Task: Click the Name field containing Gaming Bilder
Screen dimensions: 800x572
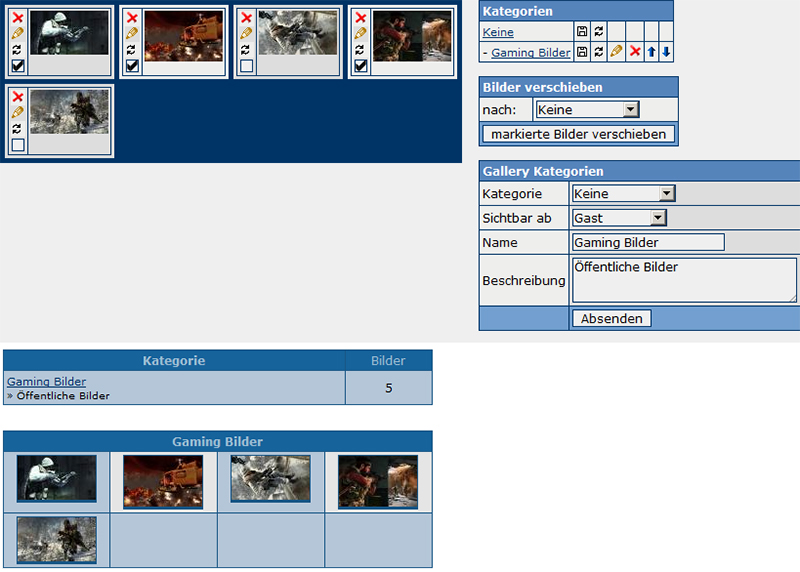Action: [x=648, y=242]
